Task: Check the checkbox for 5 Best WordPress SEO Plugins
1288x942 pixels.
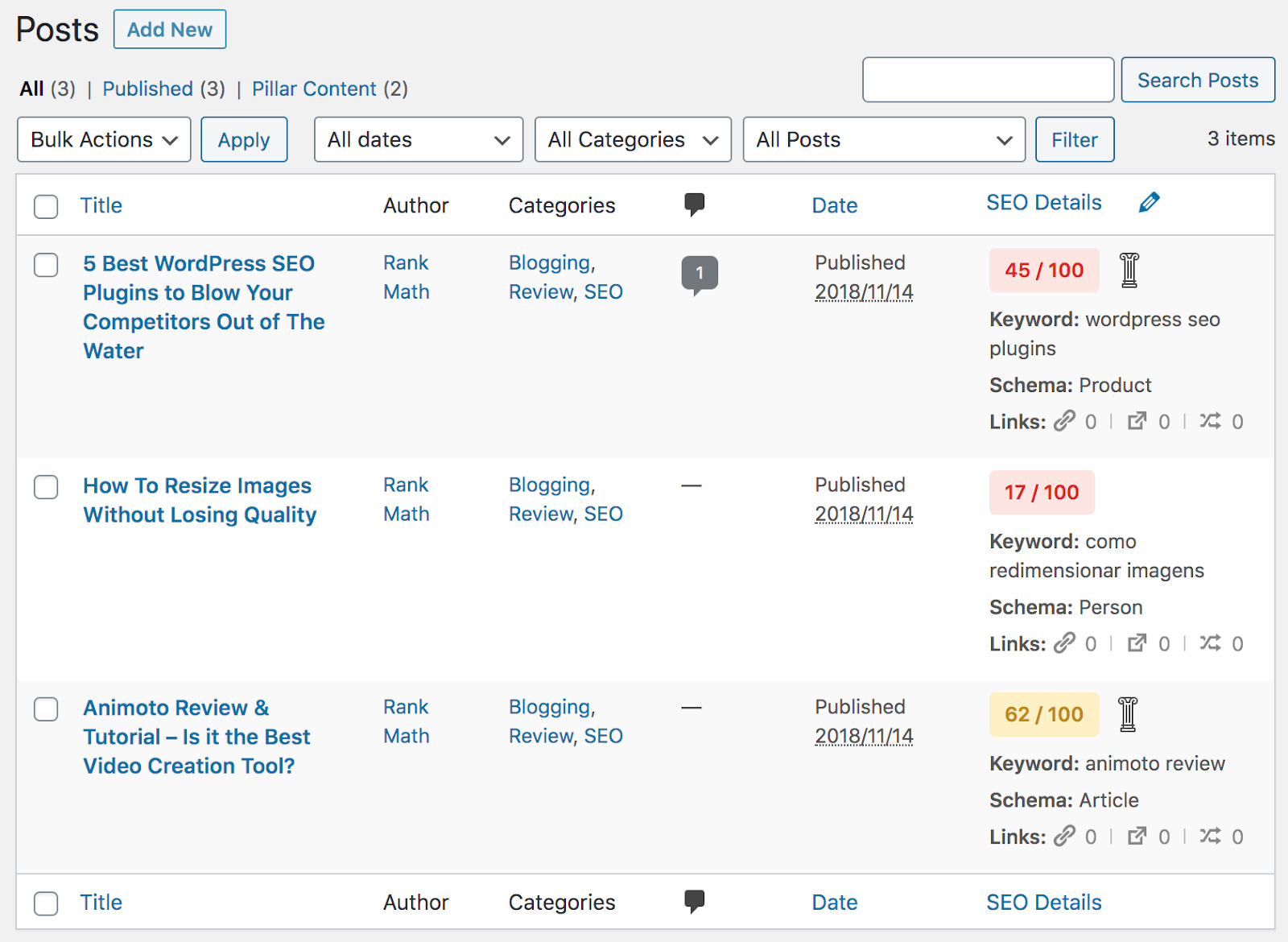Action: [x=46, y=265]
